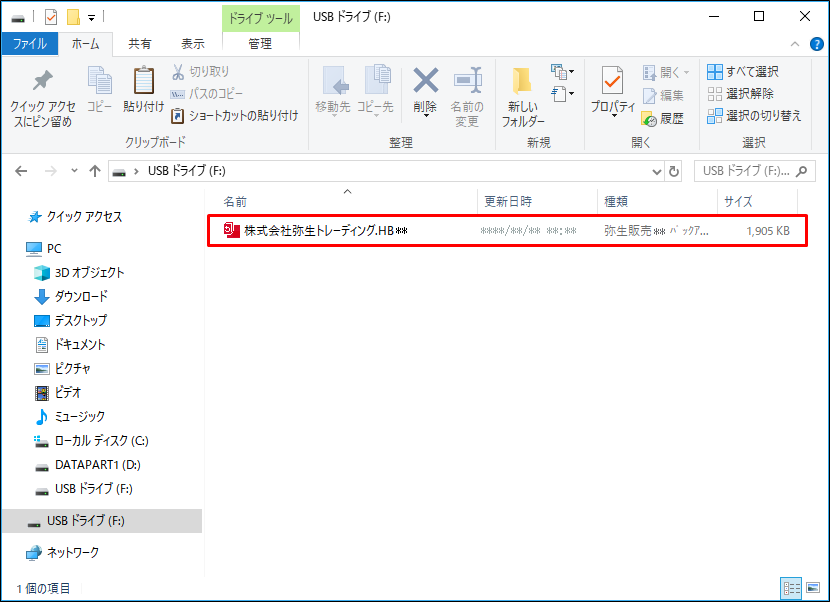Switch to the Home (ホーム) tab
Screen dimensions: 830x602
coord(85,43)
